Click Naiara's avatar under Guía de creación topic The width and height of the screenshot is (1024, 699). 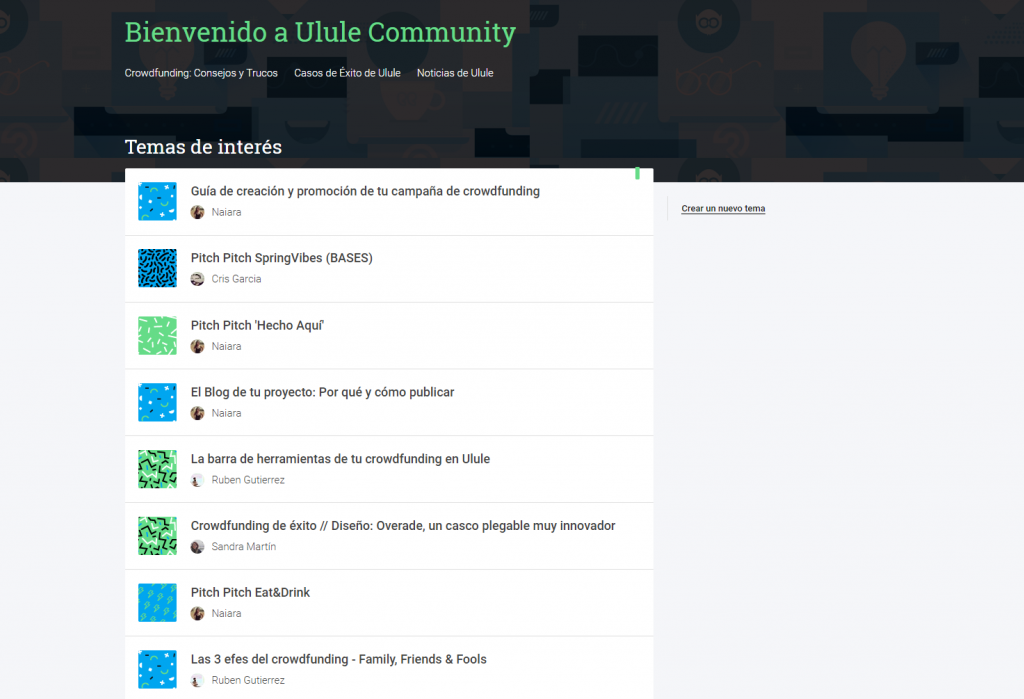tap(197, 212)
